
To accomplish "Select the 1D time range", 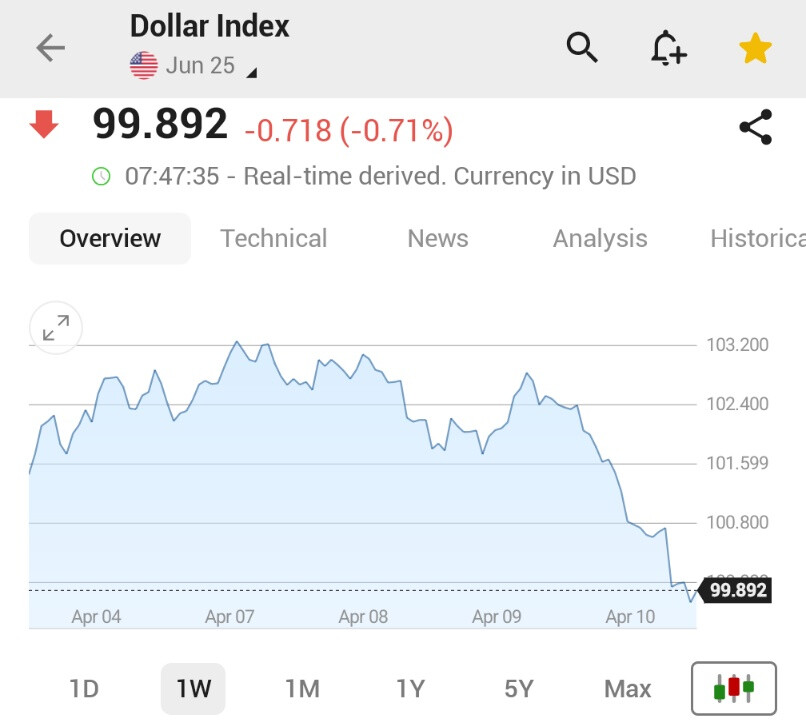I will pyautogui.click(x=84, y=688).
